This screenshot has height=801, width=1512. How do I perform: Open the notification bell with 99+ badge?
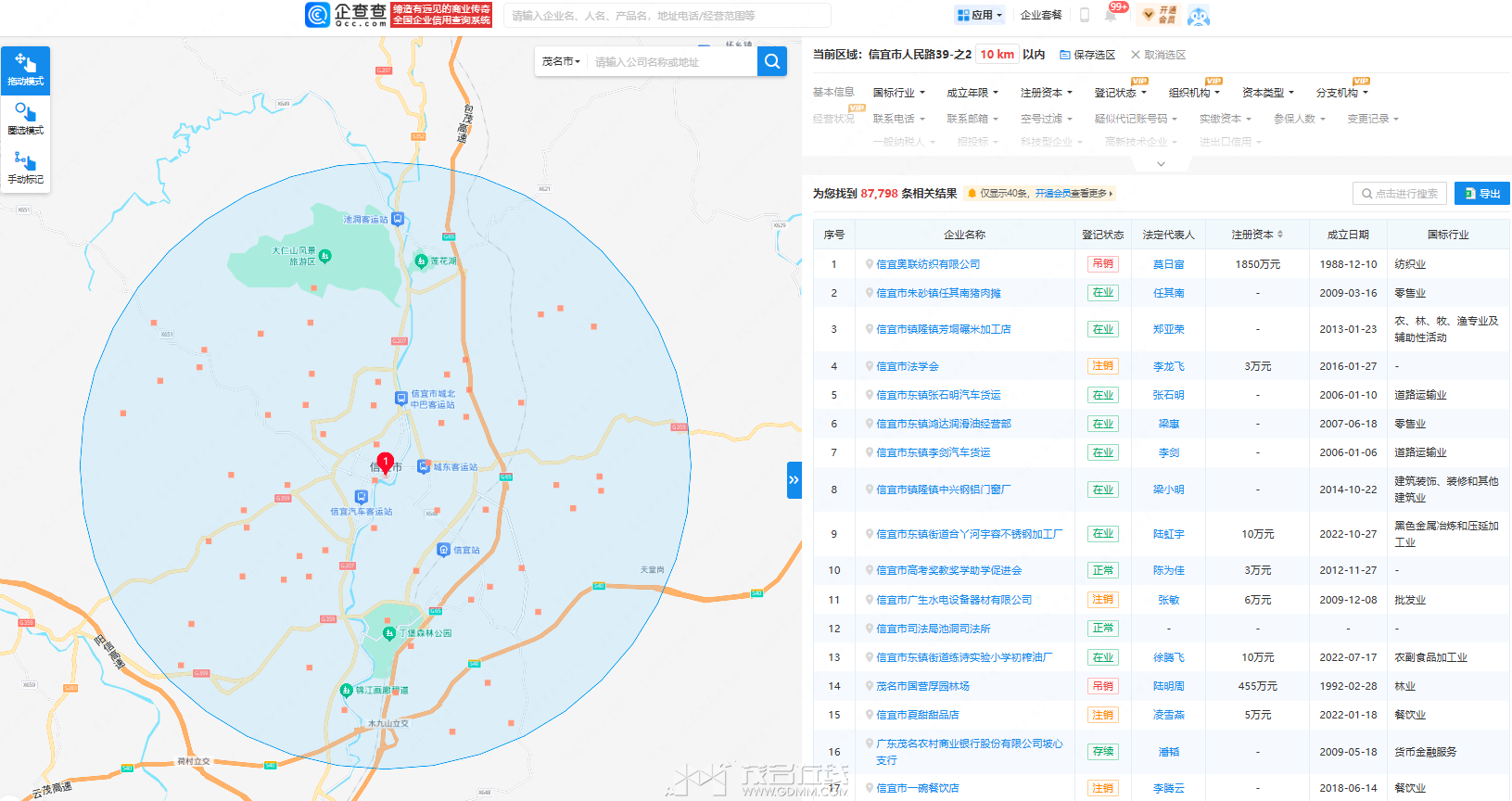[1112, 15]
